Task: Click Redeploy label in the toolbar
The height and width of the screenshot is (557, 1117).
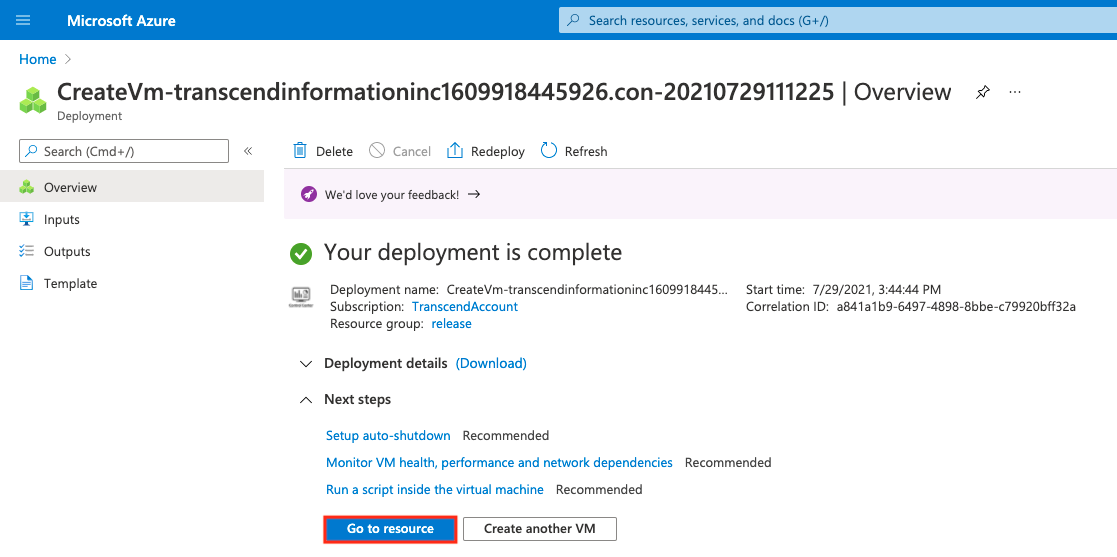Action: (x=498, y=152)
